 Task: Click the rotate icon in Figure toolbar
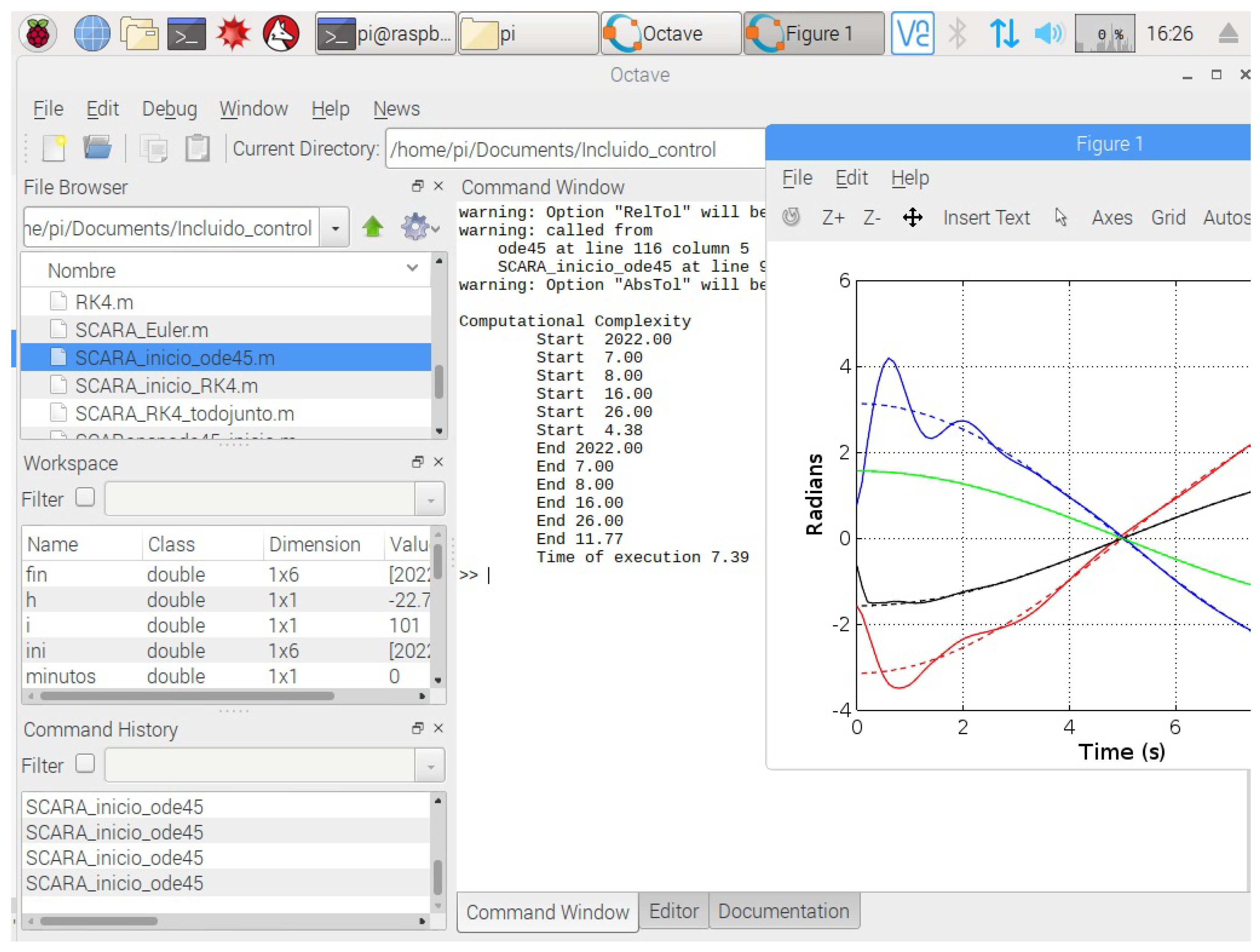(x=791, y=217)
